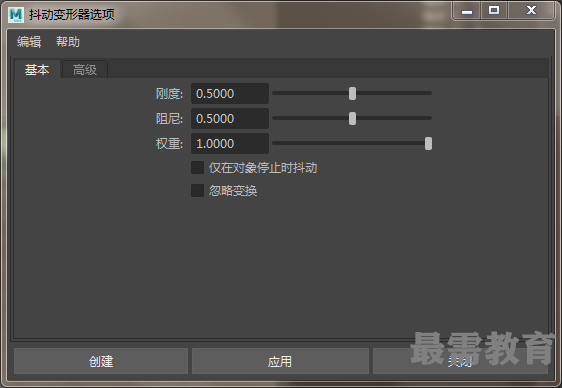This screenshot has width=562, height=388.
Task: Switch to the 基本 tab
Action: [x=37, y=70]
